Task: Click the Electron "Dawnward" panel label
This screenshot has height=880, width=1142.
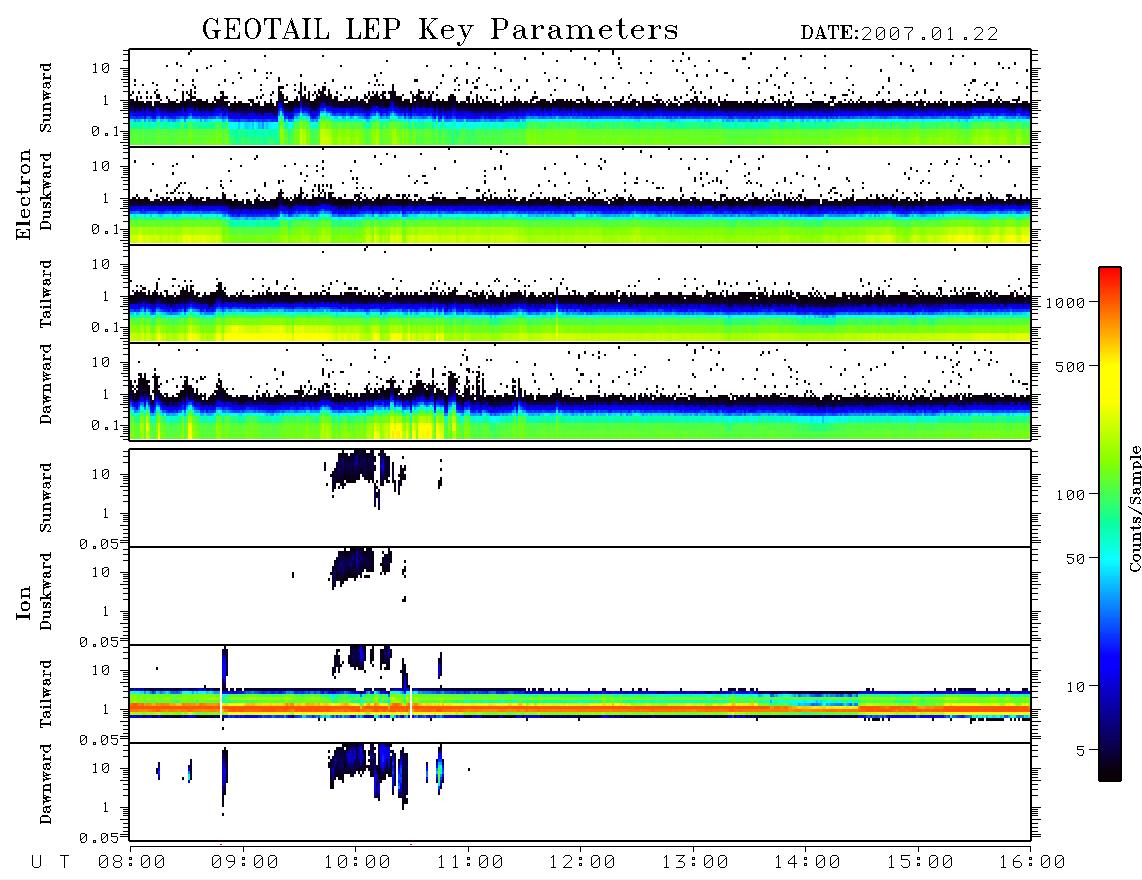Action: (46, 384)
